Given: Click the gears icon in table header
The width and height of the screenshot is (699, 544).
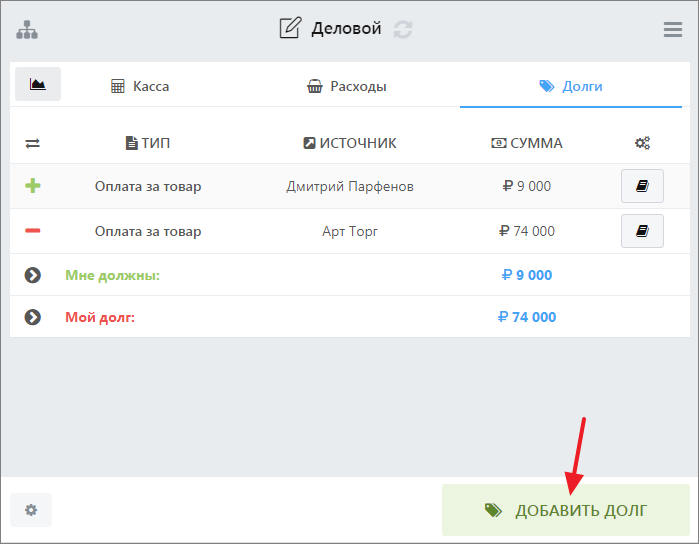Looking at the screenshot, I should click(x=642, y=143).
